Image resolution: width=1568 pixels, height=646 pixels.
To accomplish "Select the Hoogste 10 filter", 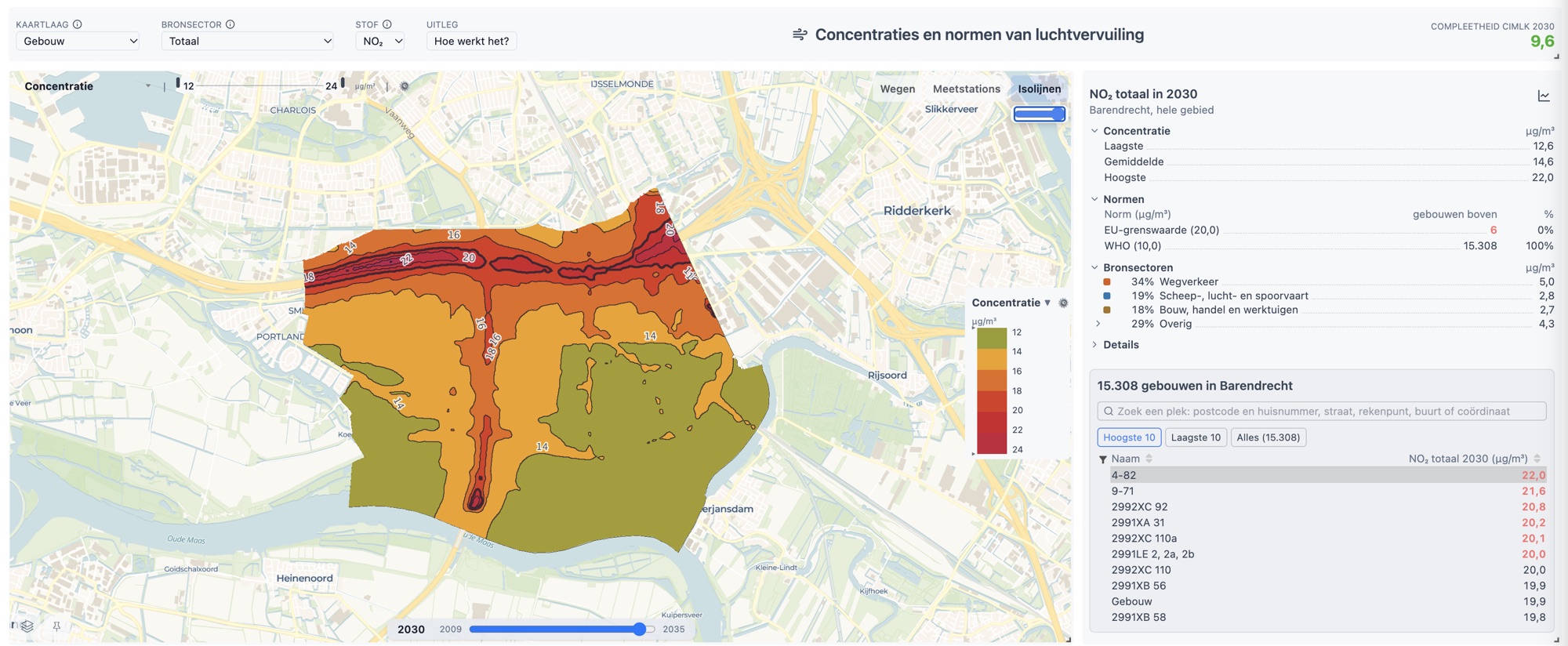I will (x=1129, y=437).
